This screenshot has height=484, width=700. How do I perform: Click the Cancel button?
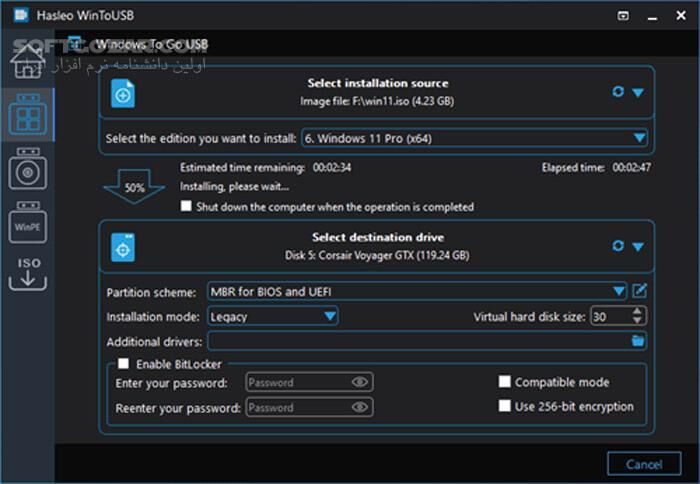coord(644,464)
